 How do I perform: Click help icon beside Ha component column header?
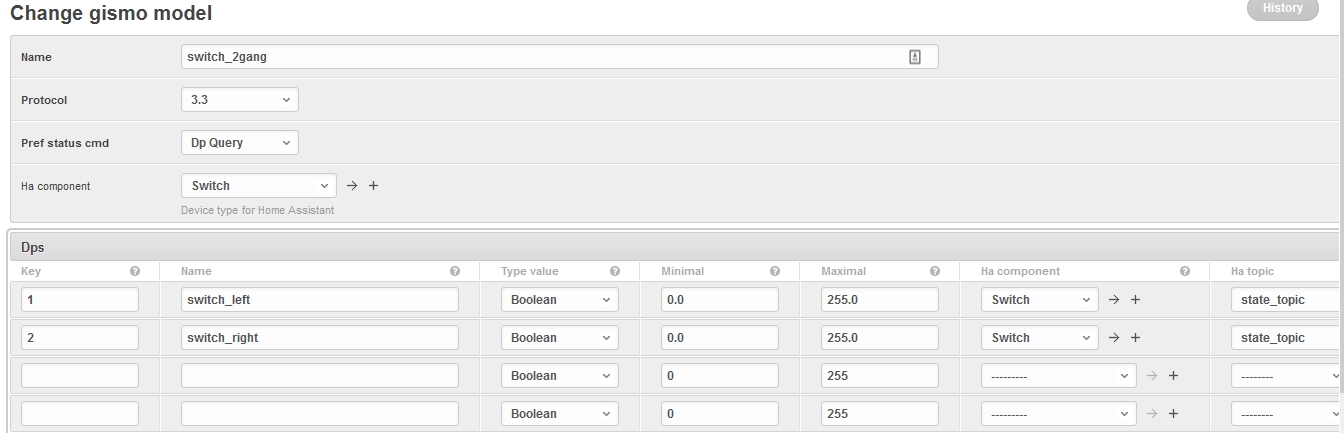click(1185, 271)
